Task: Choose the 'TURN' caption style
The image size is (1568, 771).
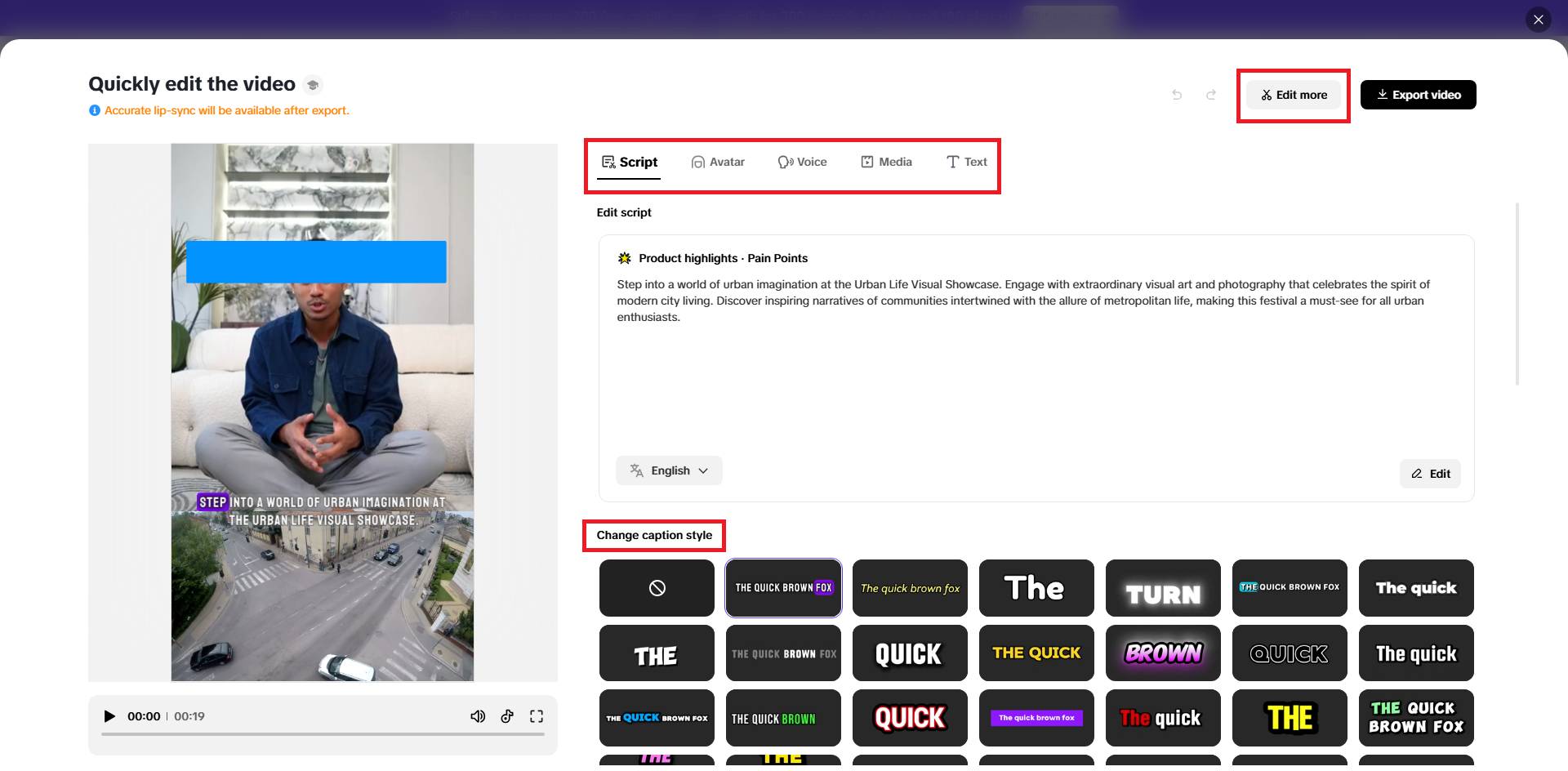Action: 1163,588
